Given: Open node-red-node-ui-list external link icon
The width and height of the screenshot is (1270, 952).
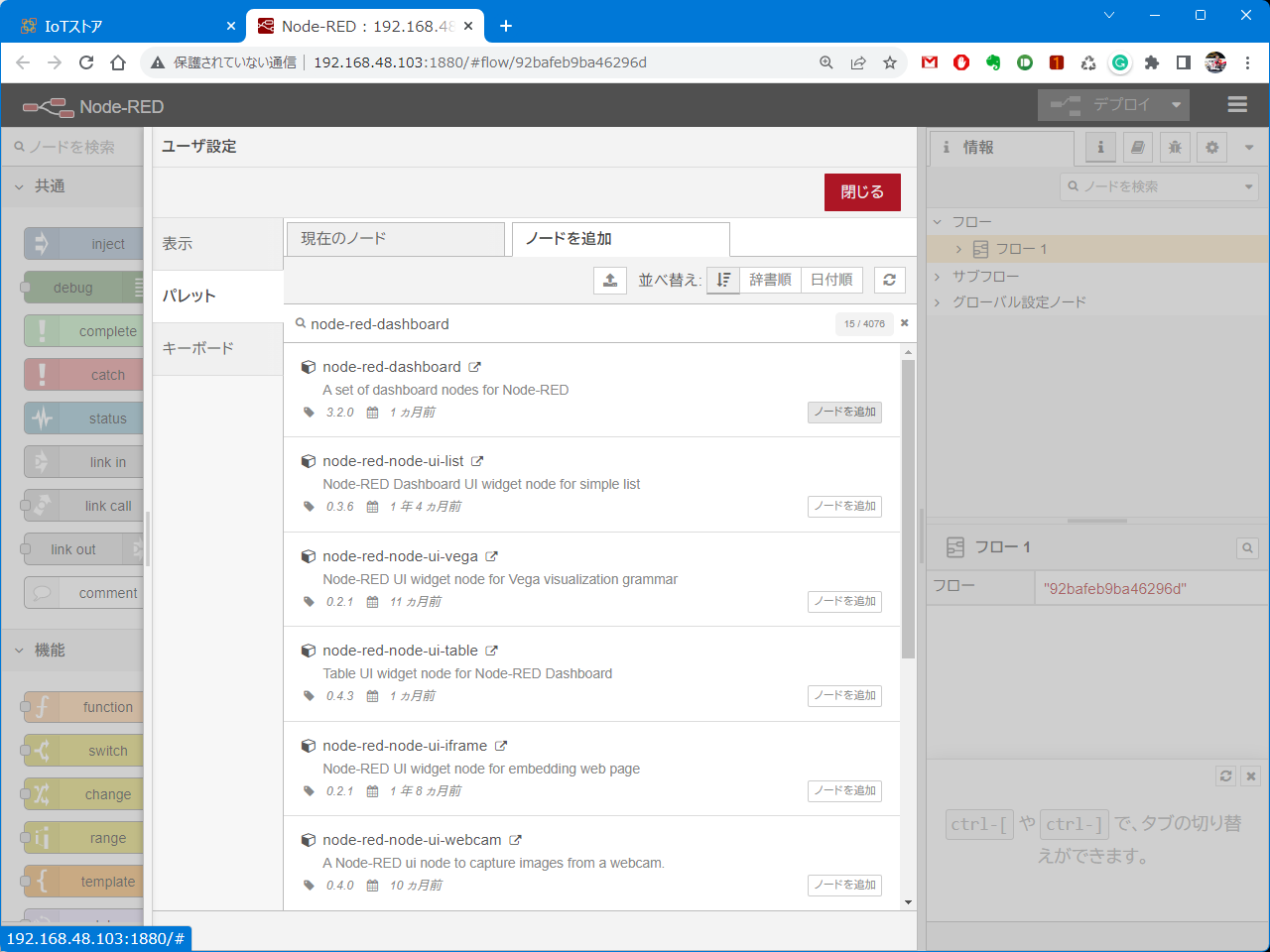Looking at the screenshot, I should [477, 461].
